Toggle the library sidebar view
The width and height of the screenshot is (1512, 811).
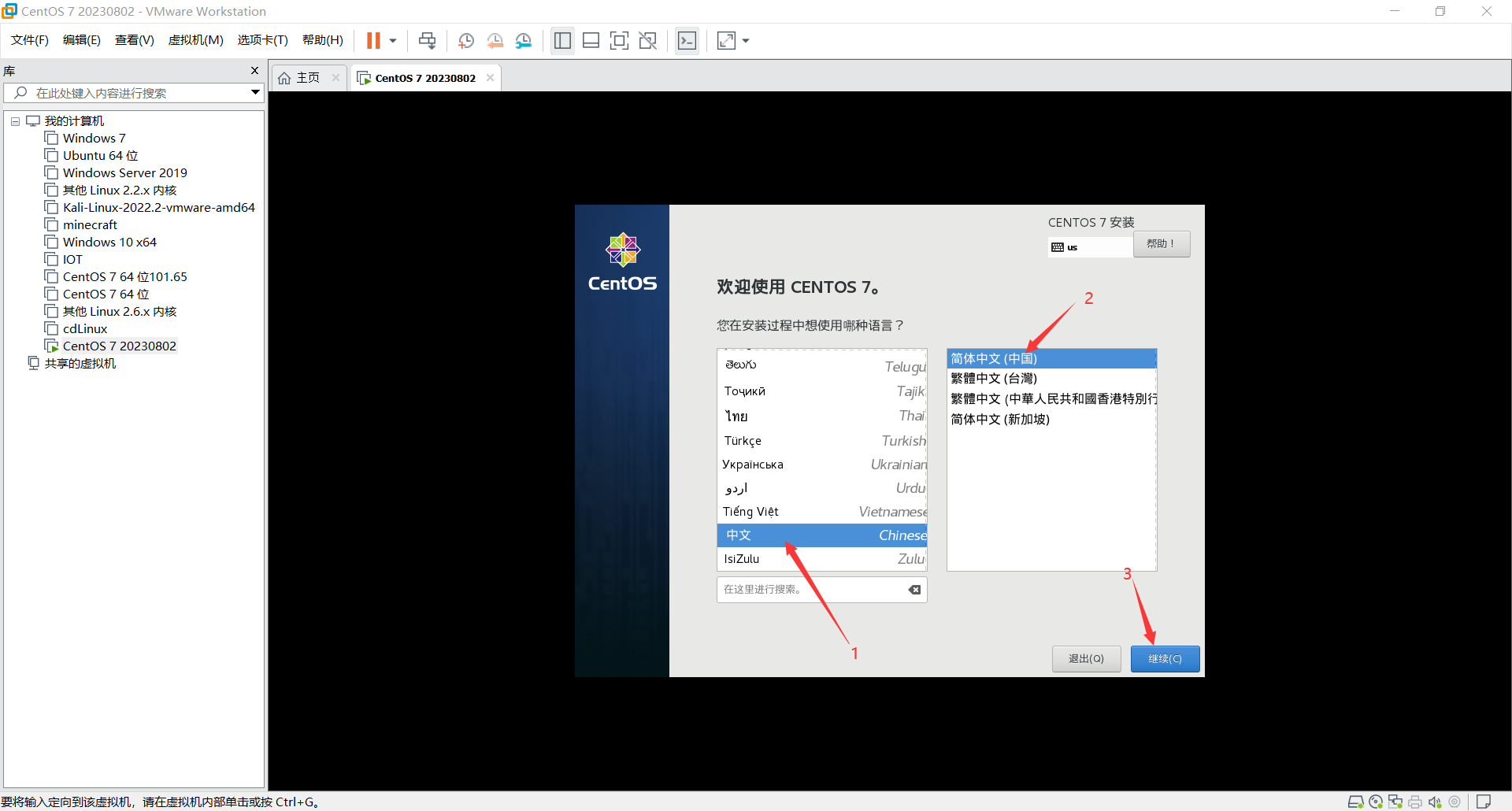562,40
